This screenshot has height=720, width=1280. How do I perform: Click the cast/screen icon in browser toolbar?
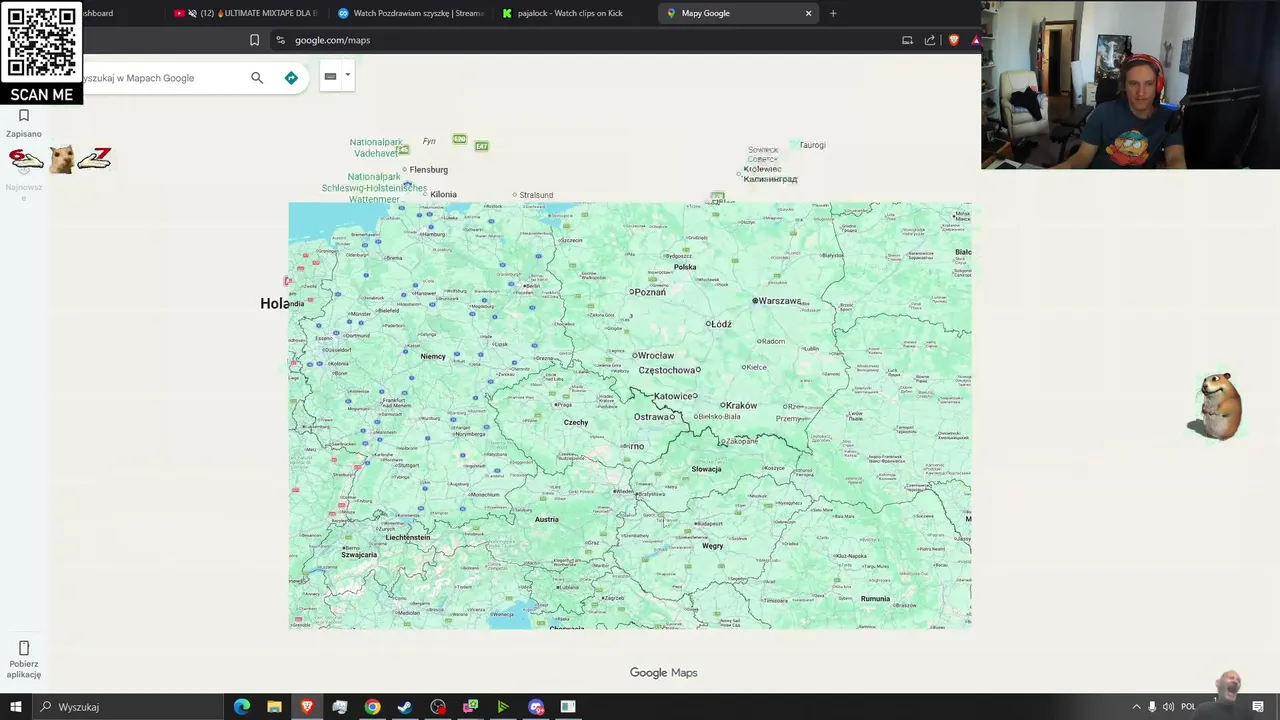point(907,40)
